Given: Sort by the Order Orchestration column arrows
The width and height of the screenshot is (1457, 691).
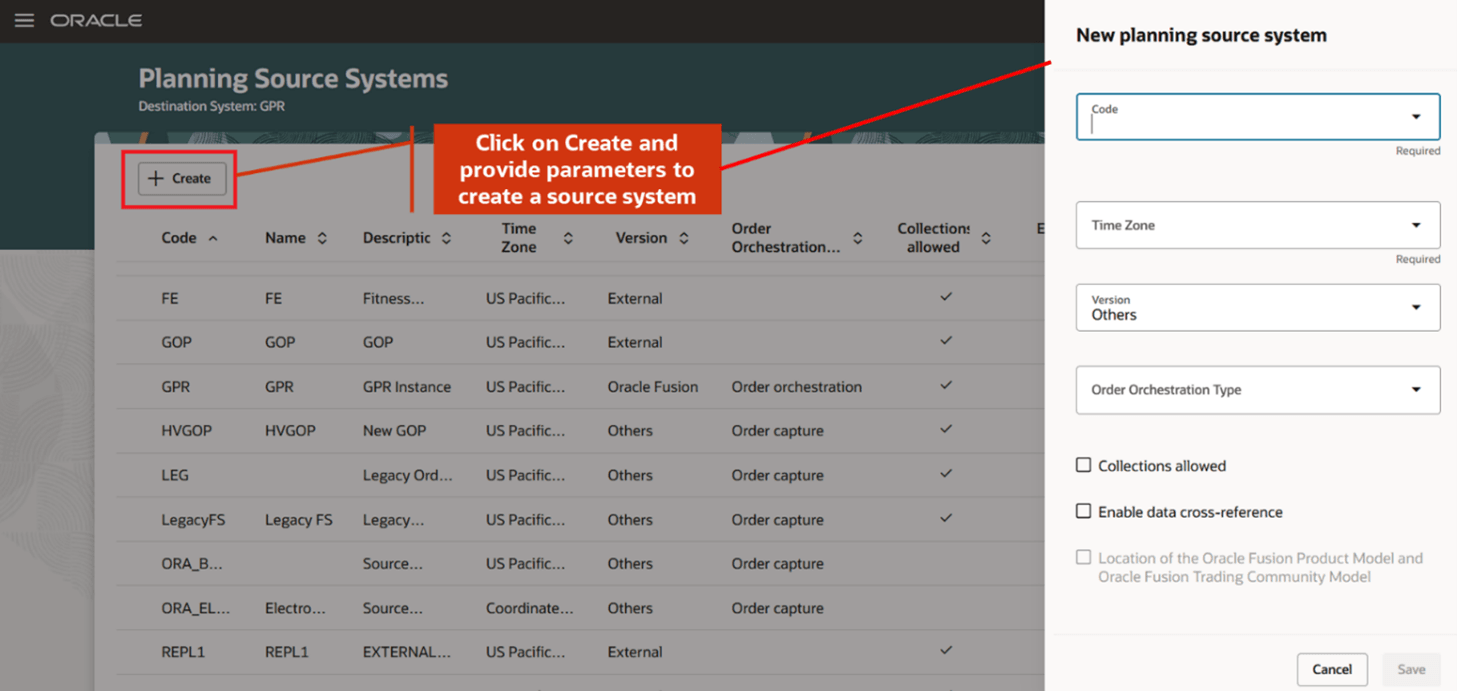Looking at the screenshot, I should click(857, 238).
